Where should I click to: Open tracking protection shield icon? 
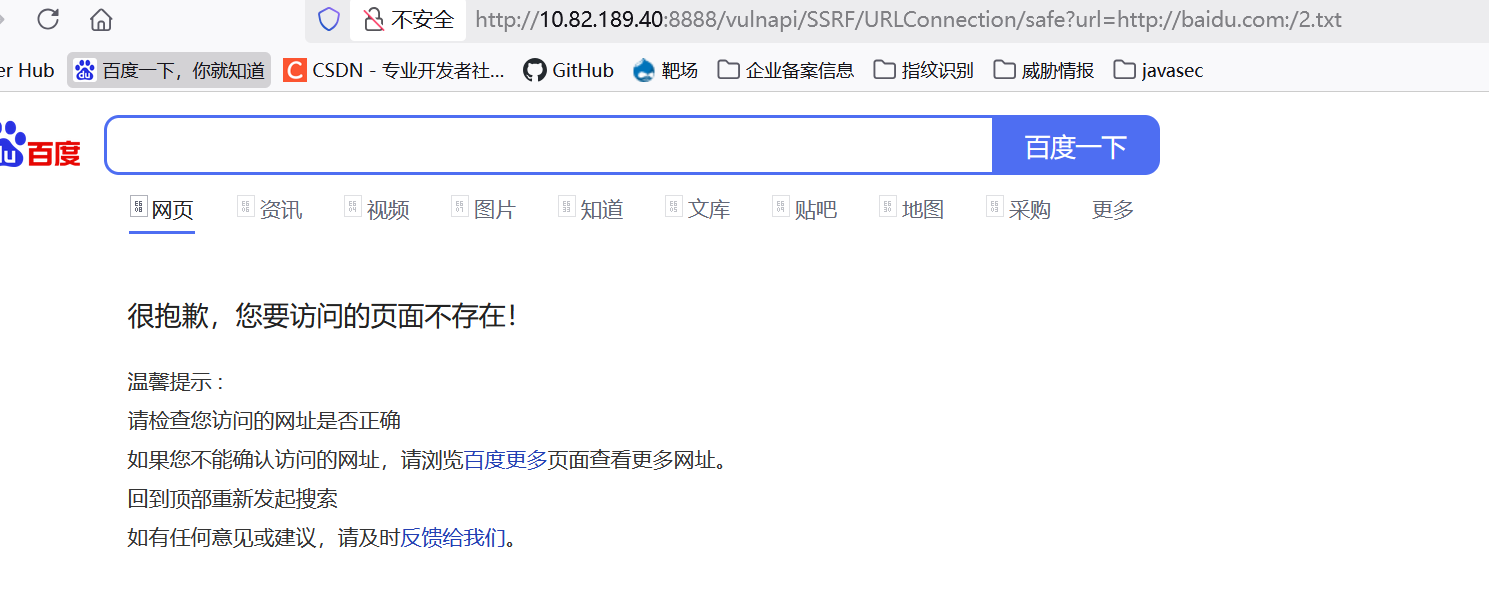328,19
